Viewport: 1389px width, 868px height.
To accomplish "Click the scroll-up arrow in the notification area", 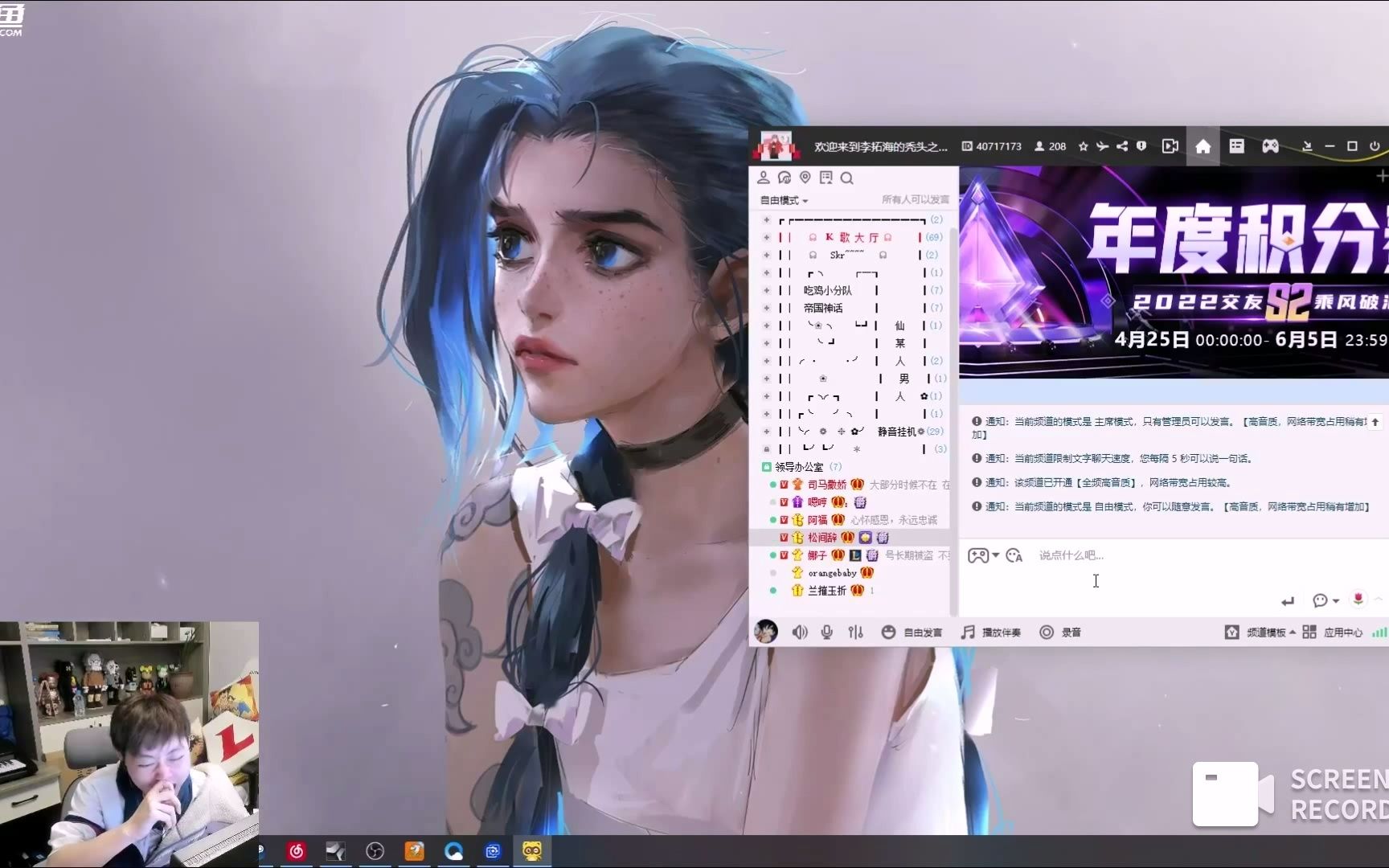I will coord(1375,421).
